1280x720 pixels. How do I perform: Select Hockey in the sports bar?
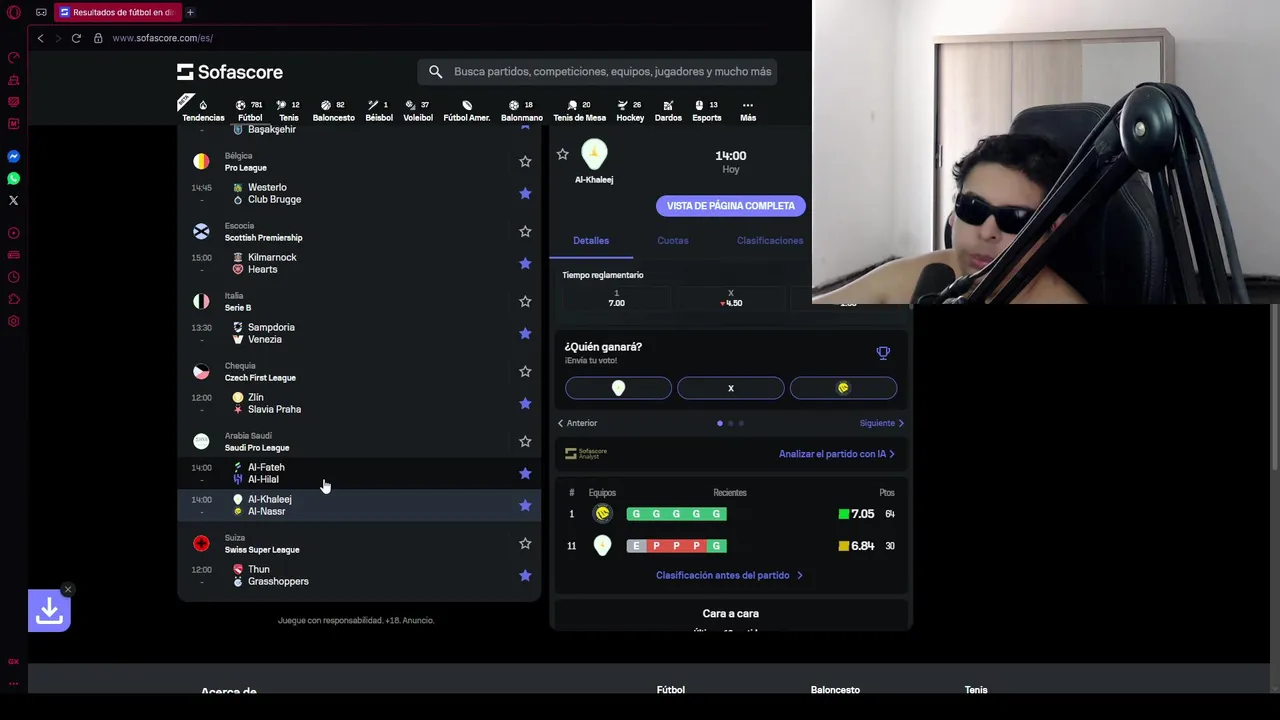point(630,110)
